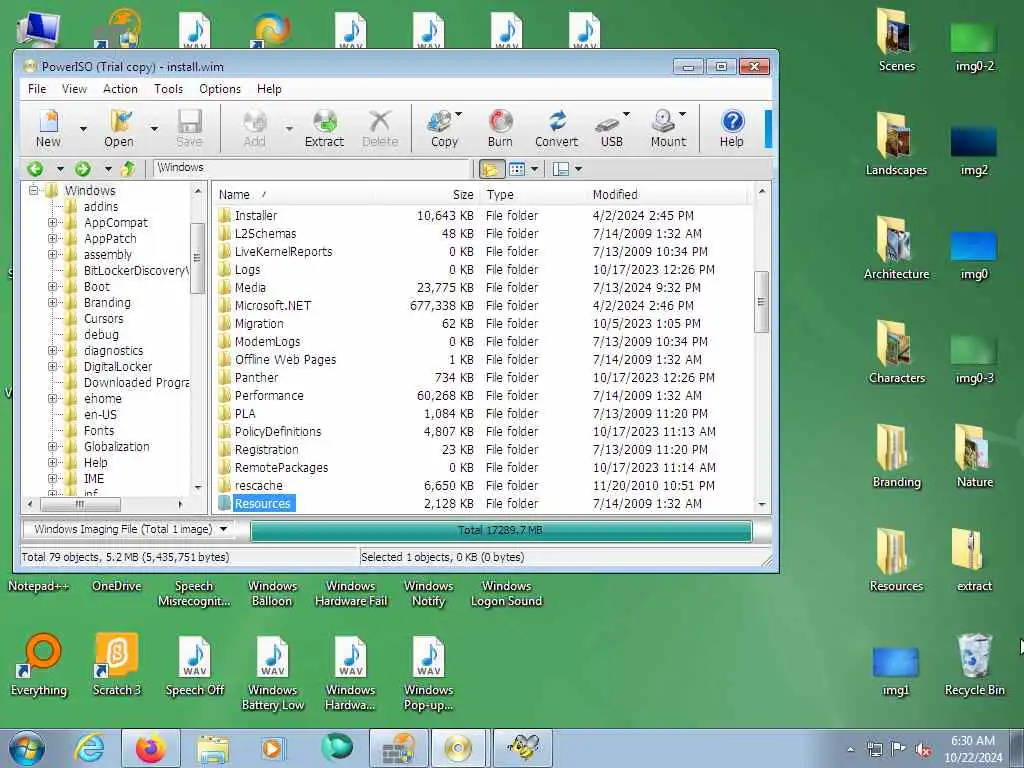This screenshot has height=768, width=1024.
Task: Open the Tools menu
Action: (x=168, y=89)
